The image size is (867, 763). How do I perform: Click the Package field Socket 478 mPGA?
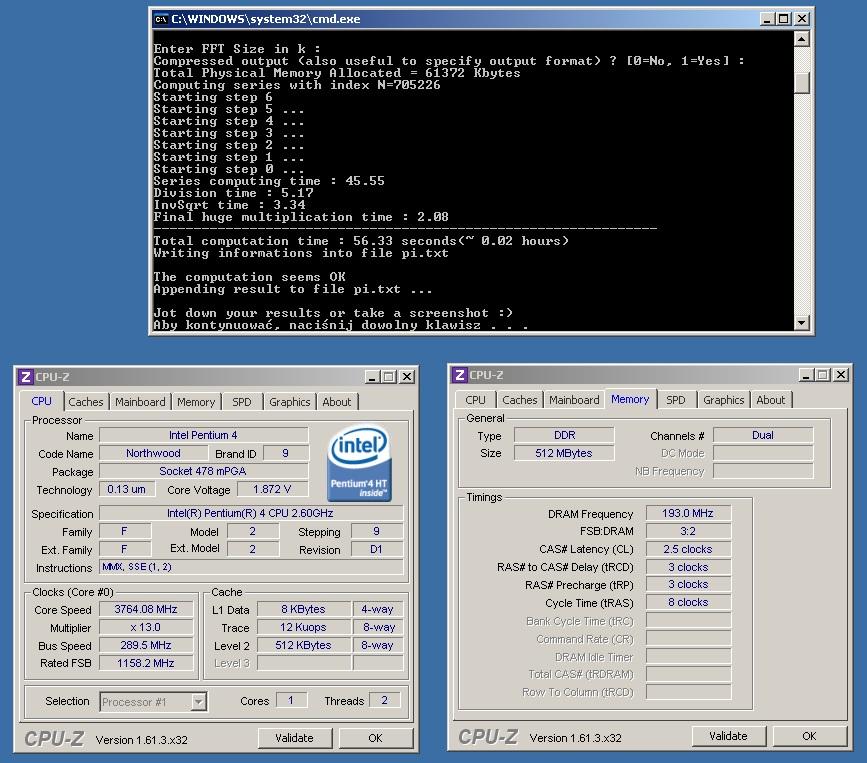[x=203, y=471]
